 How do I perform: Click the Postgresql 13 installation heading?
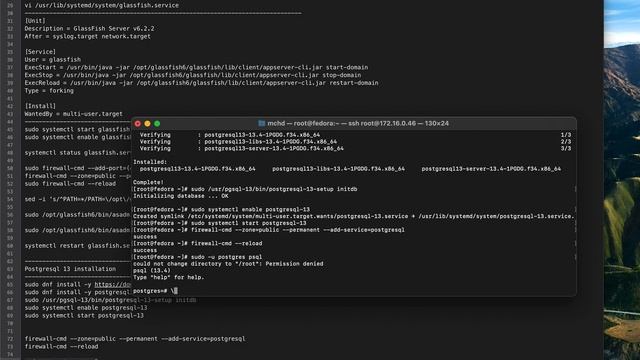pos(70,269)
